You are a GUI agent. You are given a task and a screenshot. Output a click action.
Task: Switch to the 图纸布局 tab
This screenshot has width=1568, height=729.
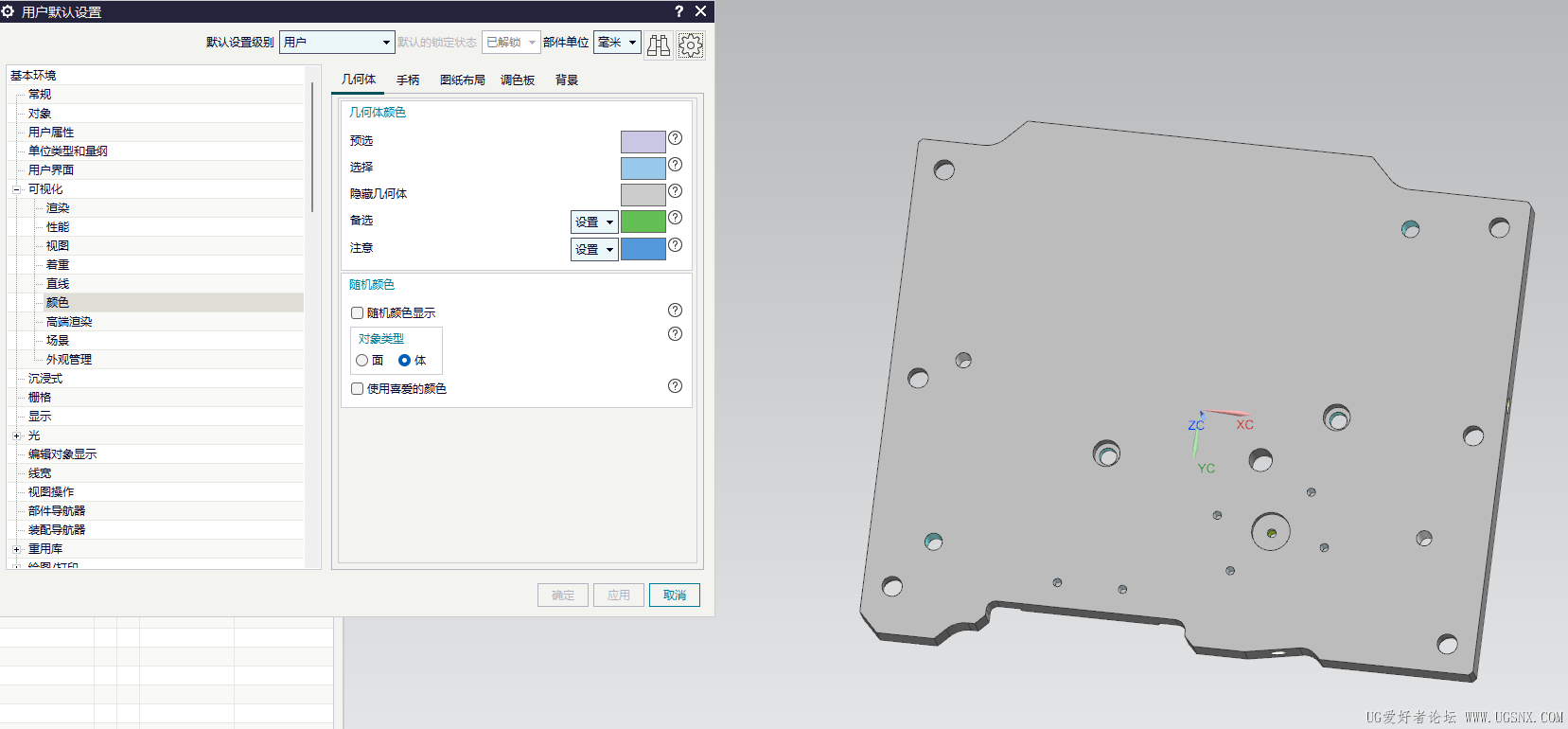click(x=463, y=80)
